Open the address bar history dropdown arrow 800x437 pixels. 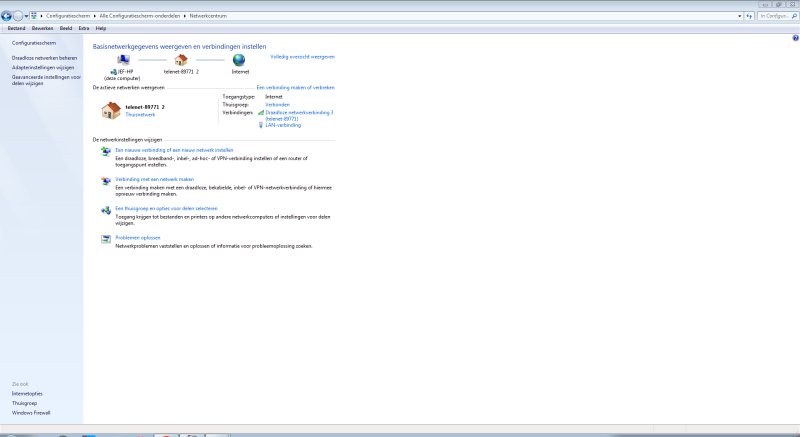click(x=738, y=16)
